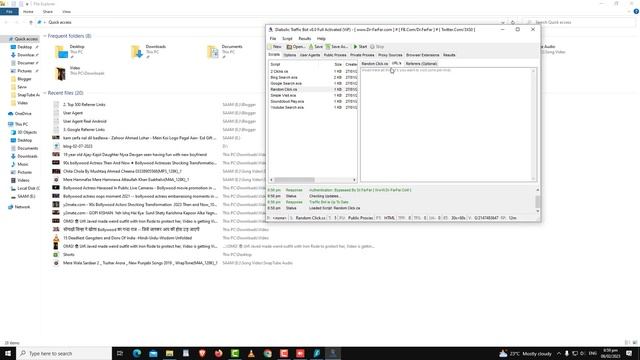Start the traffic bot with green play icon
Viewport: 640px width, 360px height.
click(360, 47)
